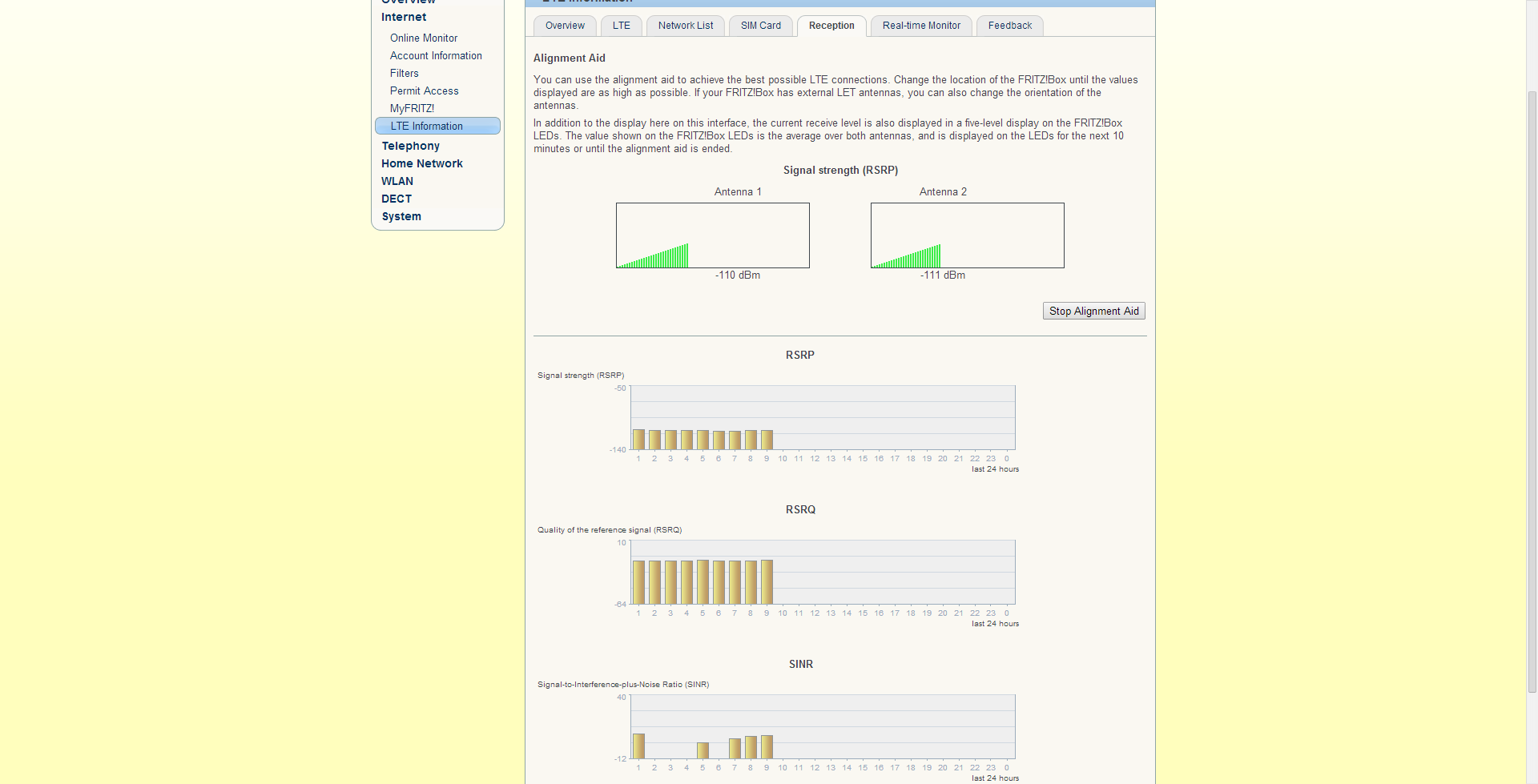Open the WLAN menu

(397, 181)
